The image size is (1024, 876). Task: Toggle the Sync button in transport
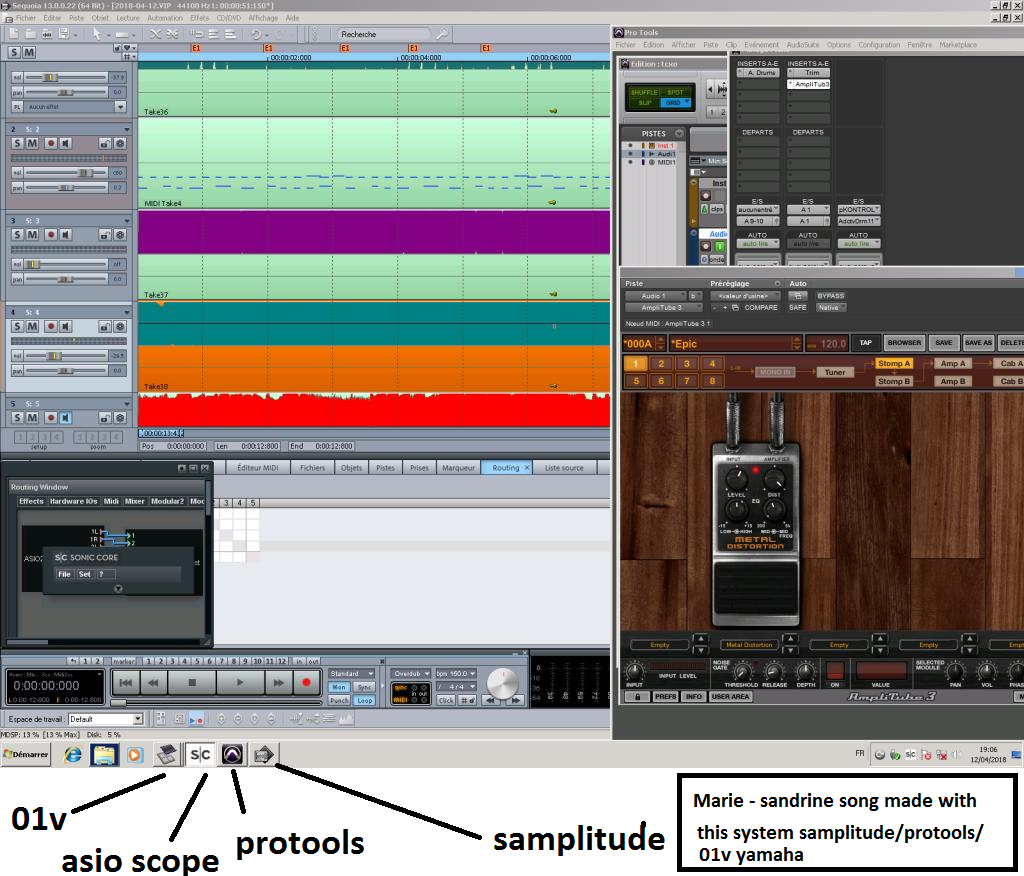[x=364, y=687]
